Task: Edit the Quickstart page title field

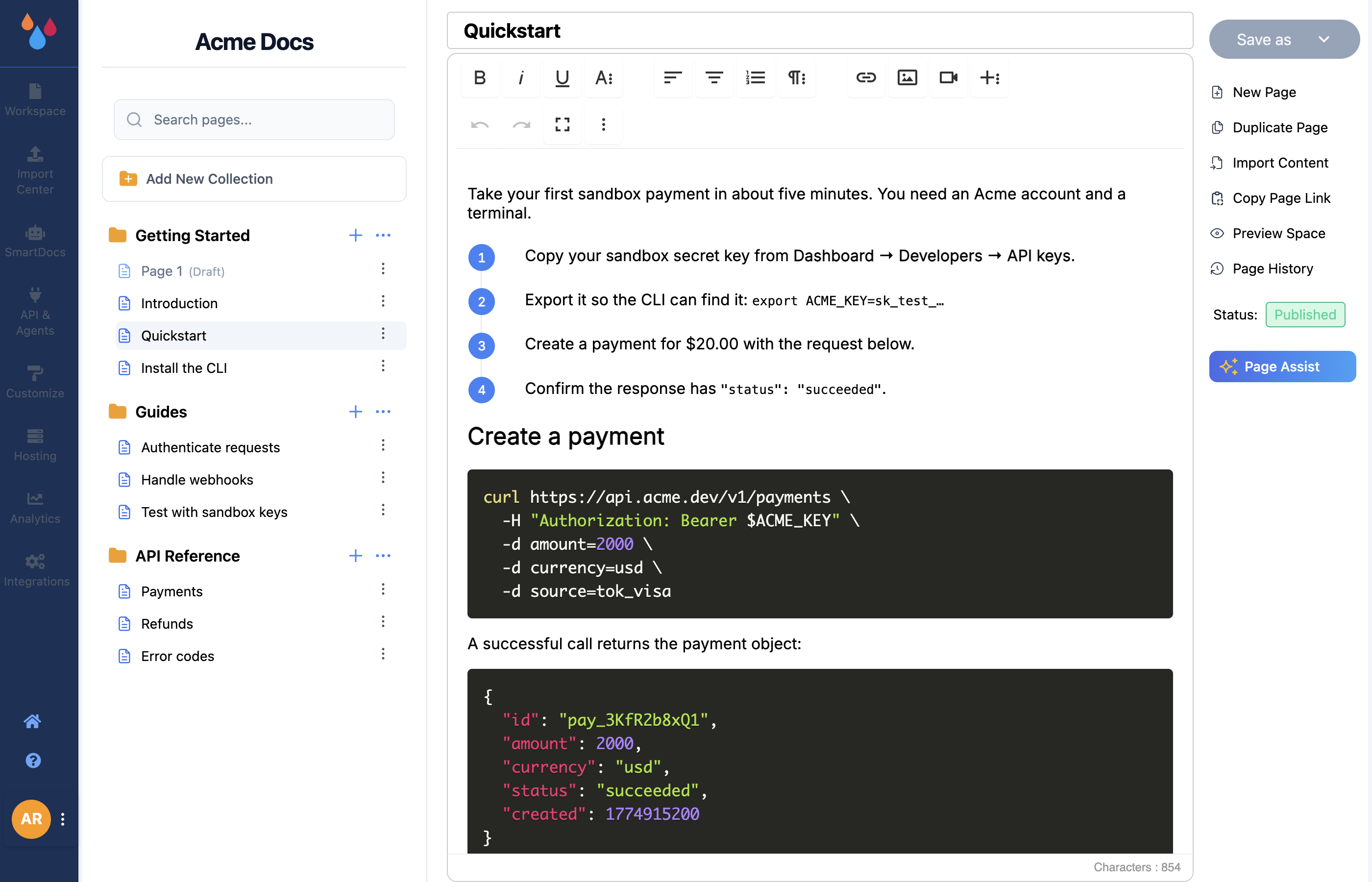Action: click(820, 30)
